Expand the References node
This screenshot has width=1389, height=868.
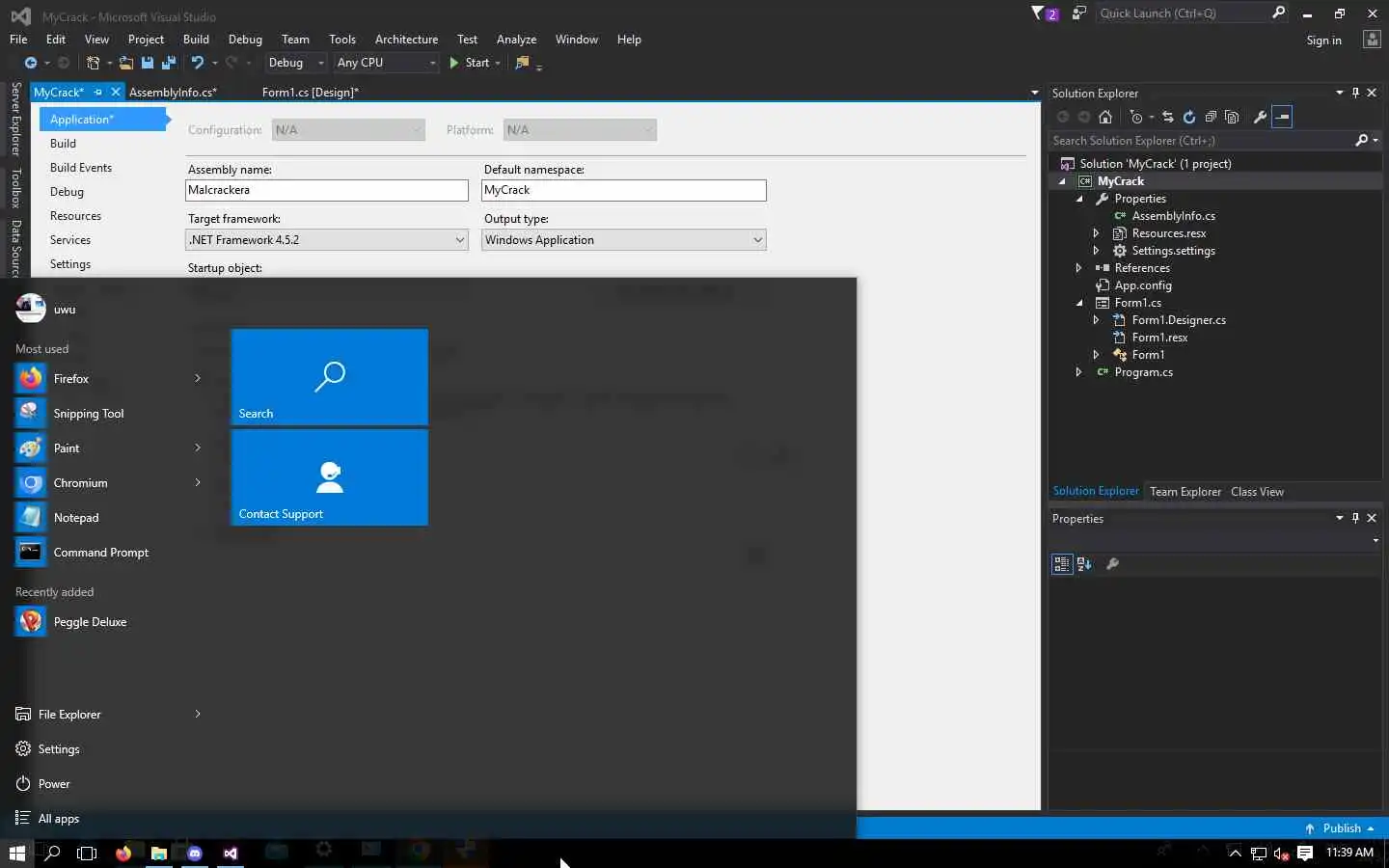[x=1079, y=268]
